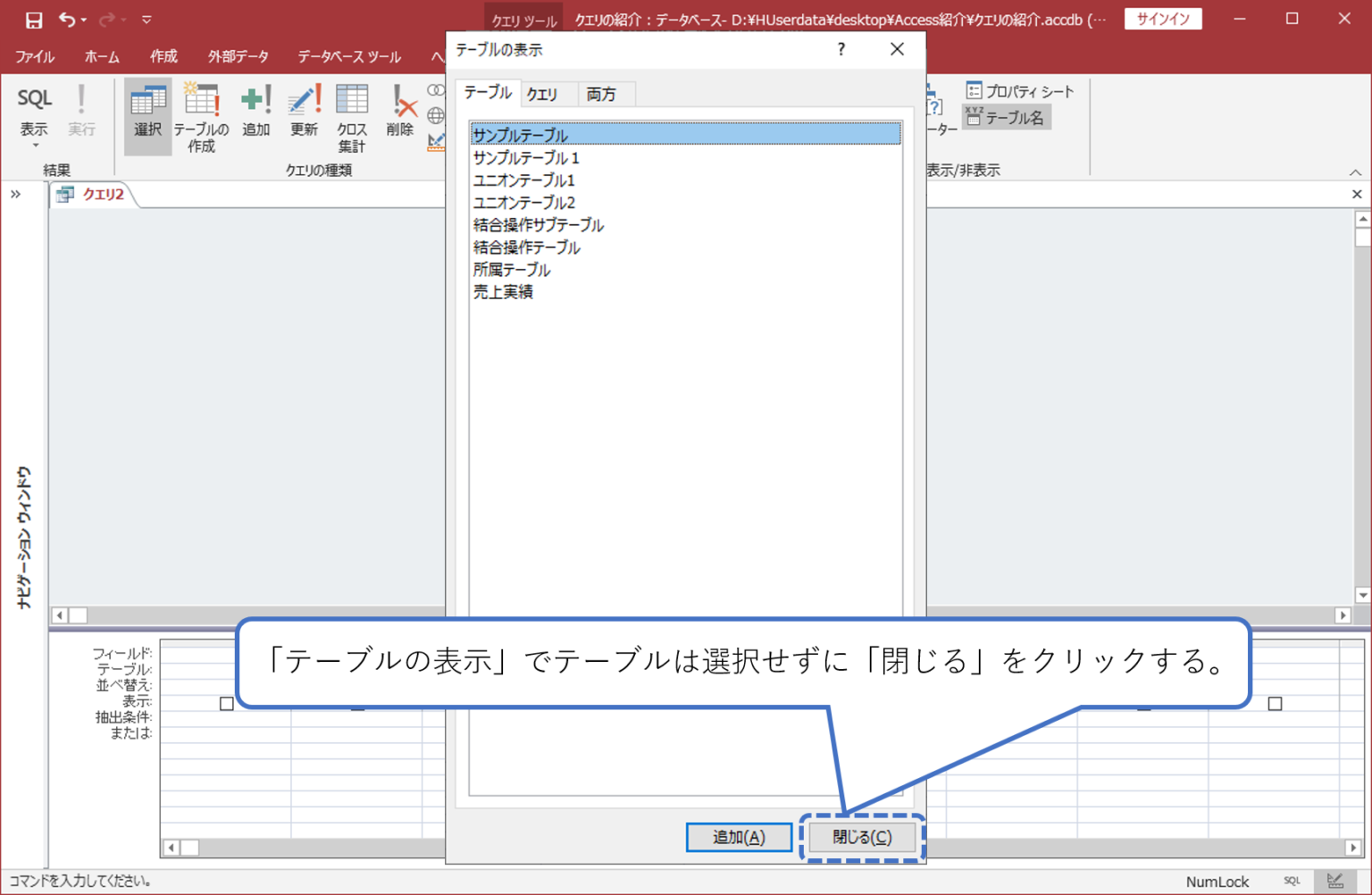Viewport: 1372px width, 895px height.
Task: Select the クエリ2 document tab
Action: (x=93, y=194)
